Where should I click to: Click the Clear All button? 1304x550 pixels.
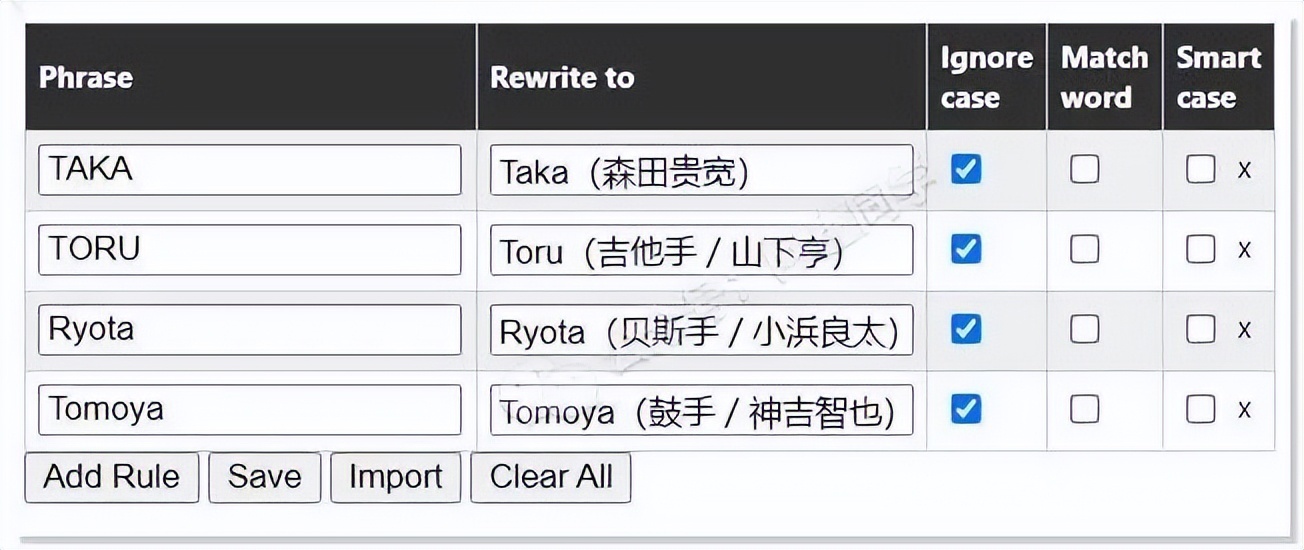[551, 477]
